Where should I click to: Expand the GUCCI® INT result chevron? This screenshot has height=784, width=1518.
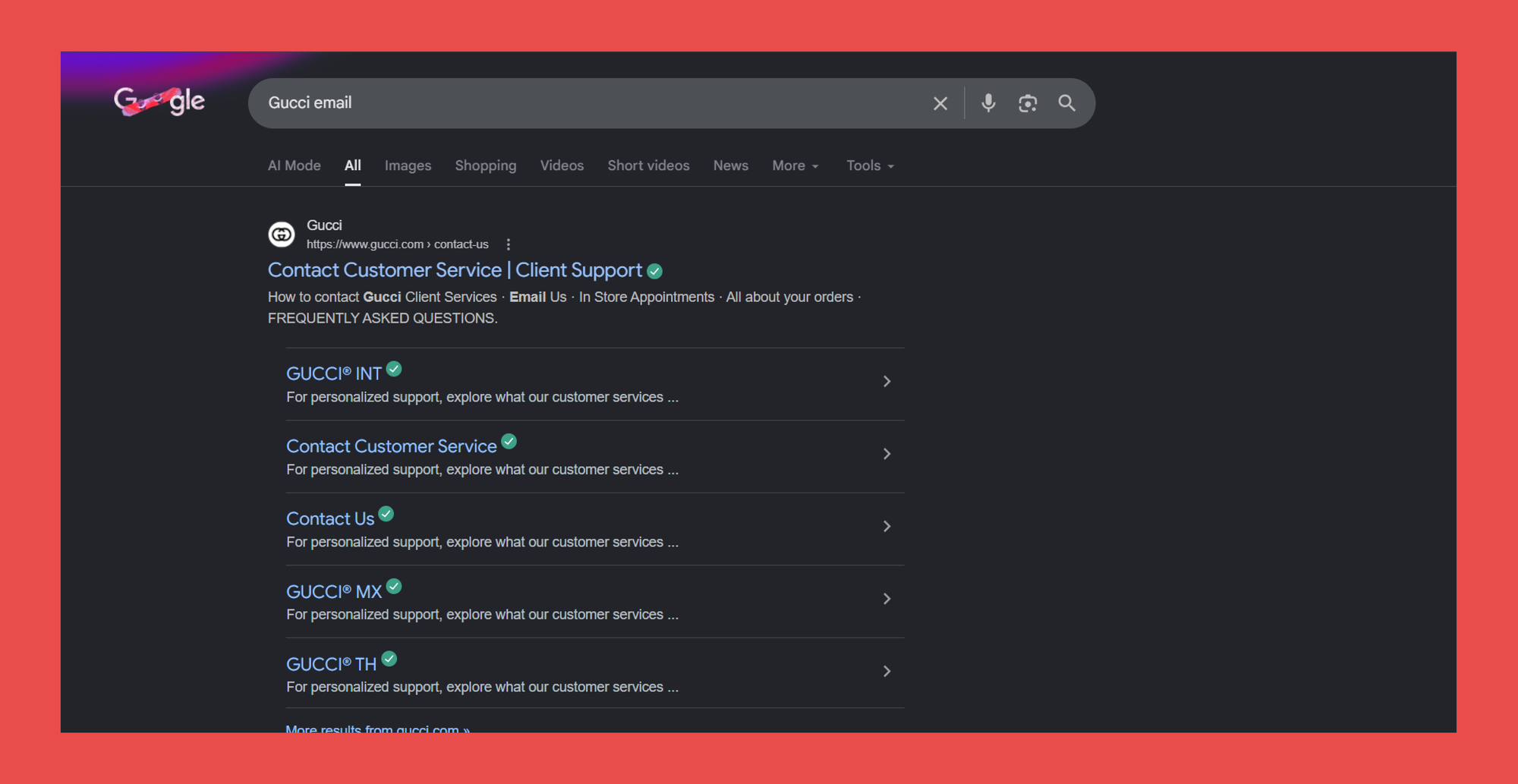click(x=886, y=382)
